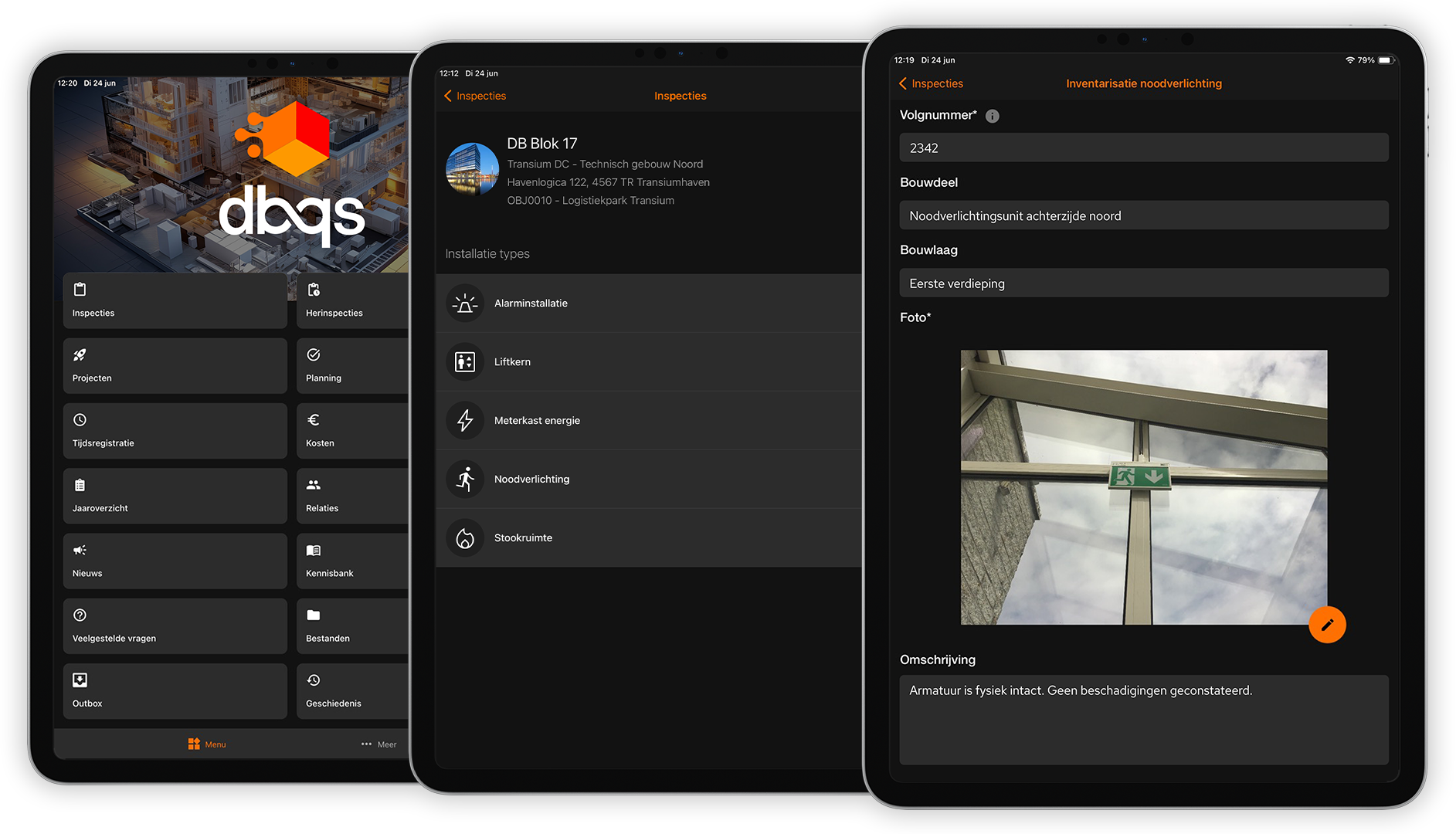
Task: Open the Stookruimte list item
Action: click(649, 537)
